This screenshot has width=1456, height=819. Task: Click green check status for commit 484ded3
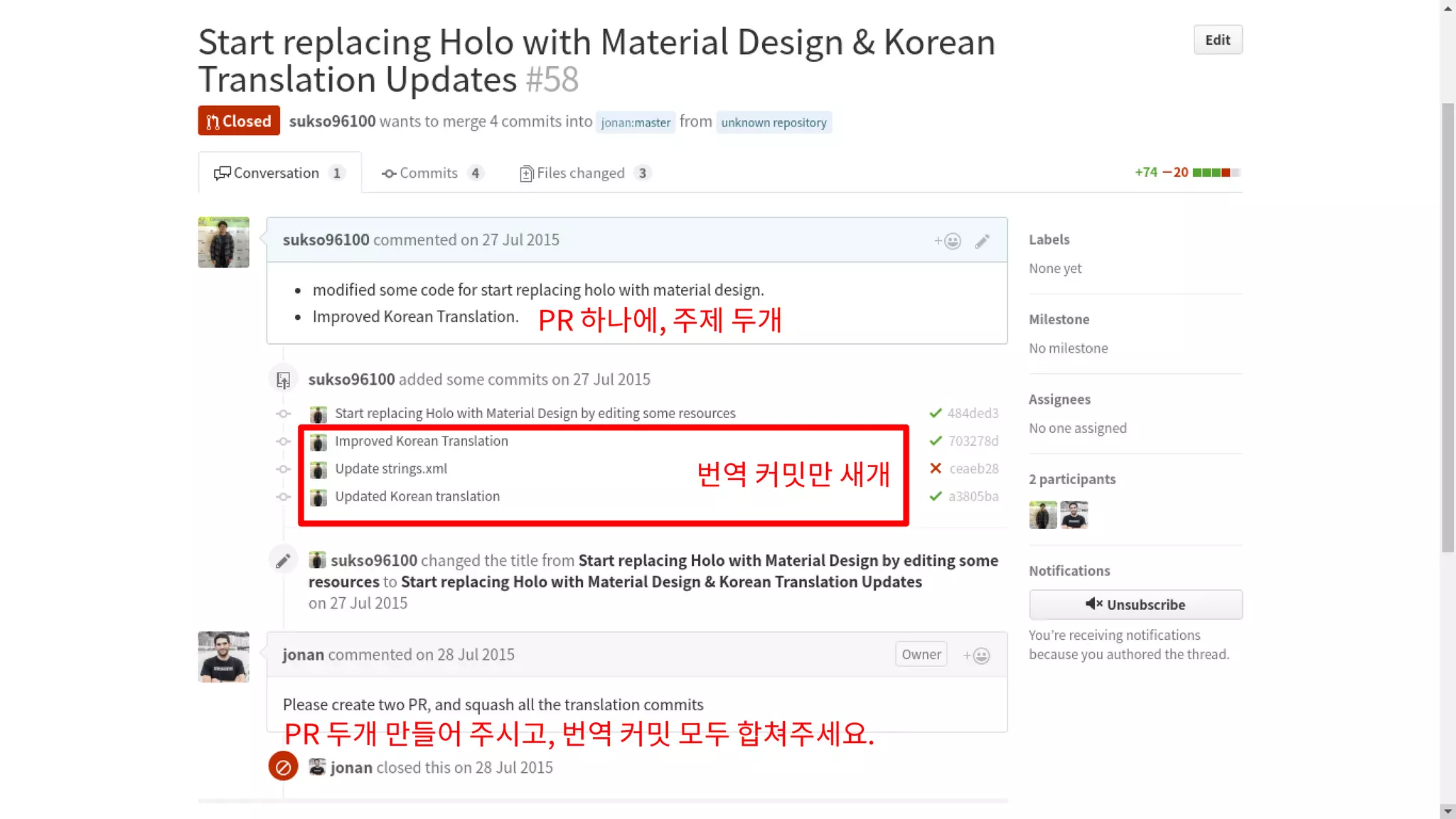tap(936, 413)
